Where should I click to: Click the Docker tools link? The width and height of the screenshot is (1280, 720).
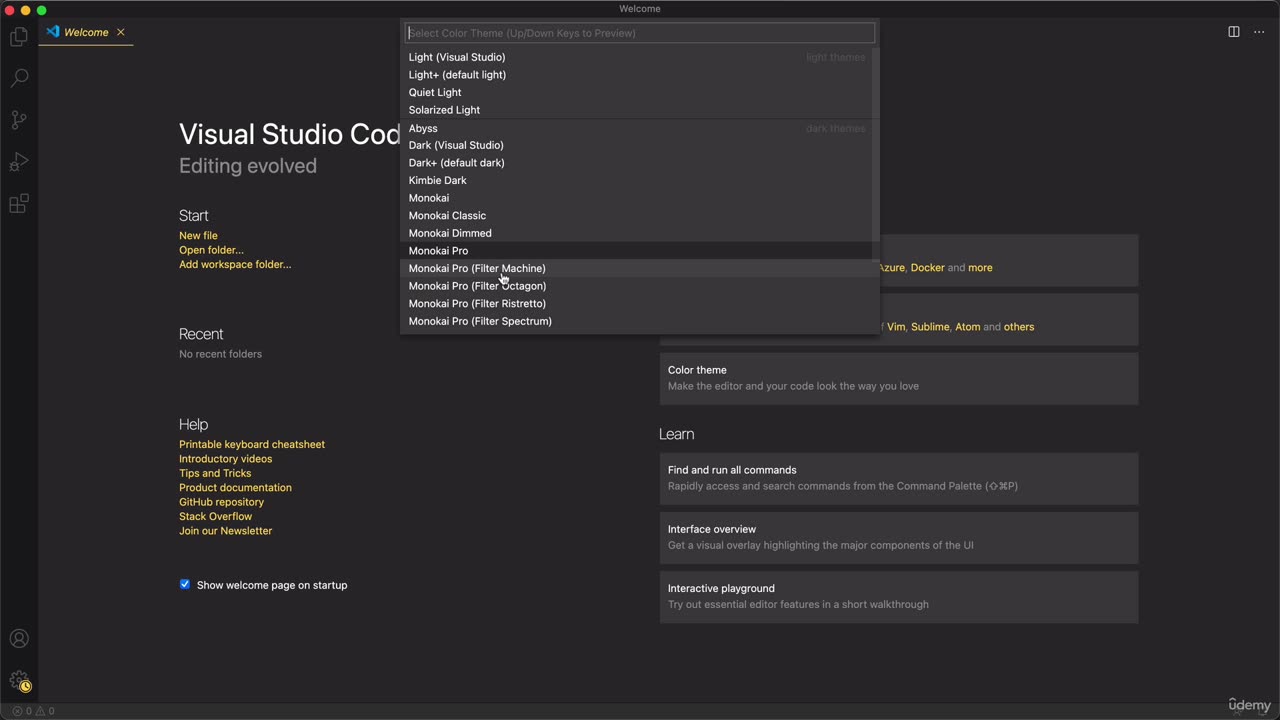coord(927,268)
